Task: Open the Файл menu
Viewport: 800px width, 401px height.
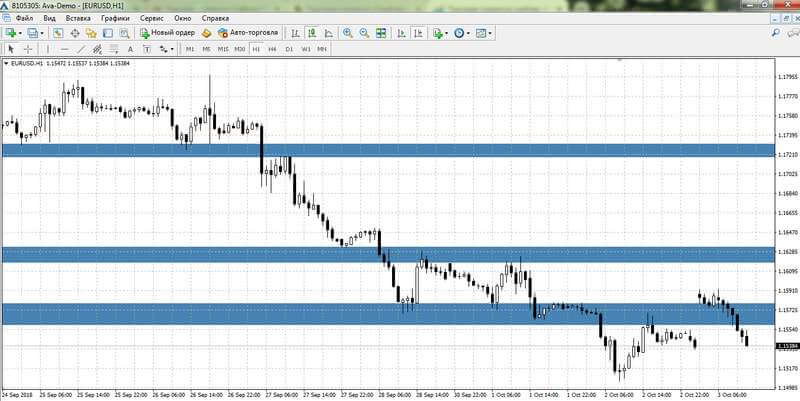Action: [x=24, y=18]
